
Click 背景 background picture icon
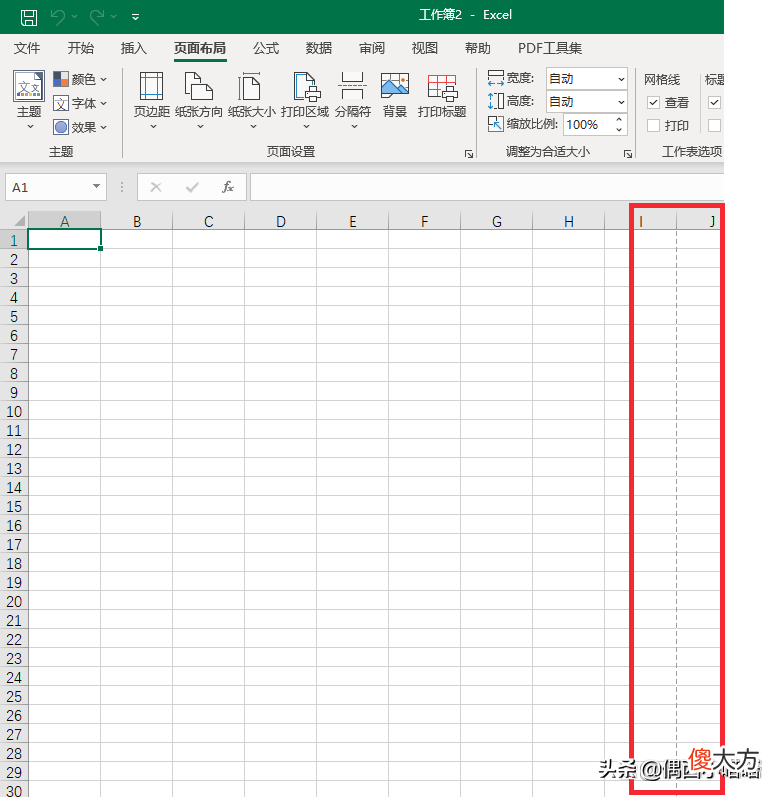395,86
